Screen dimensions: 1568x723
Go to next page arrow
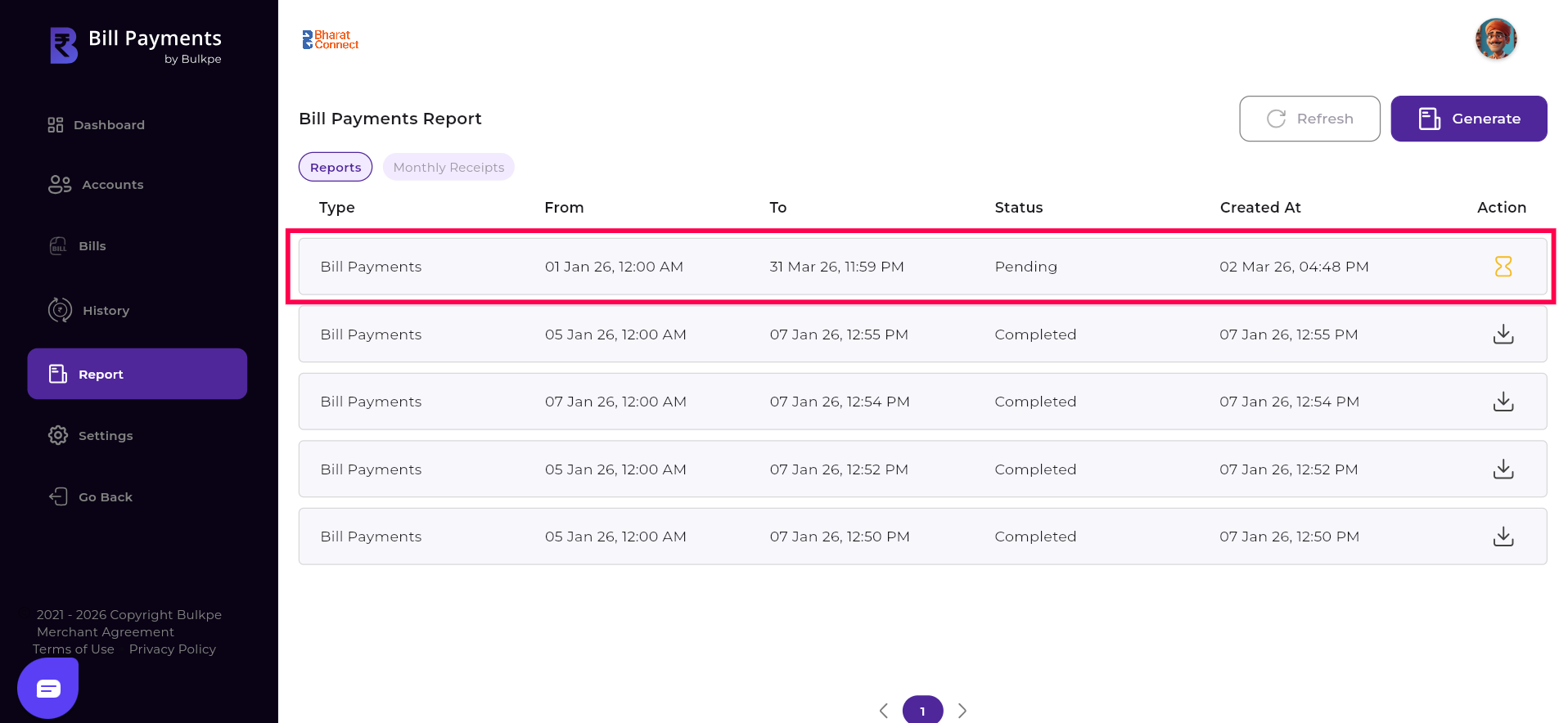[x=962, y=711]
